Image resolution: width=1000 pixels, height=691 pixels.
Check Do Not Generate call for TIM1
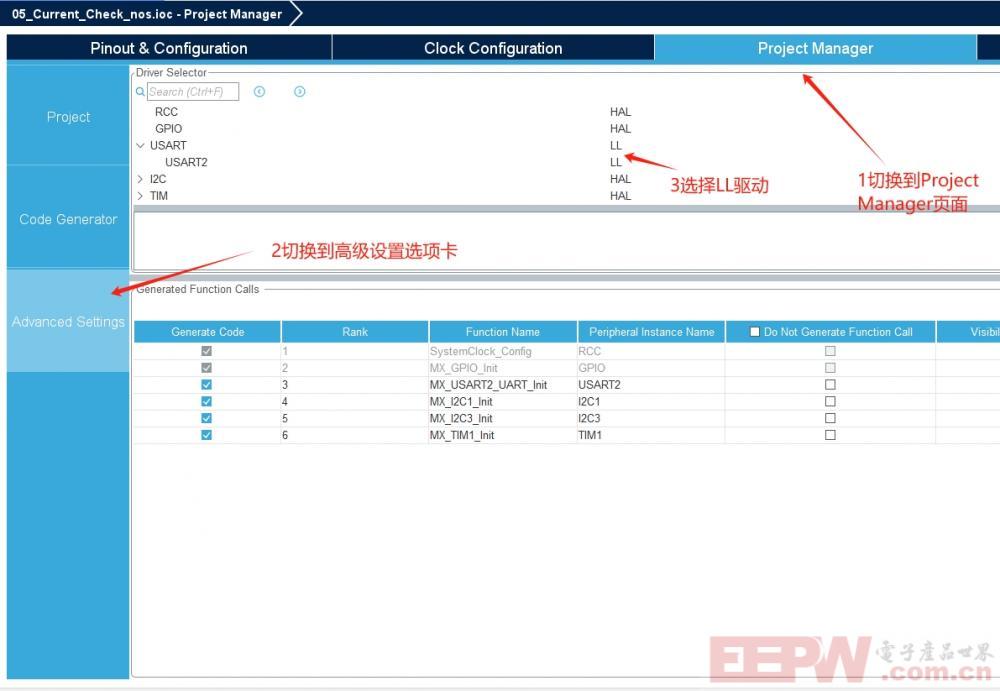coord(830,435)
